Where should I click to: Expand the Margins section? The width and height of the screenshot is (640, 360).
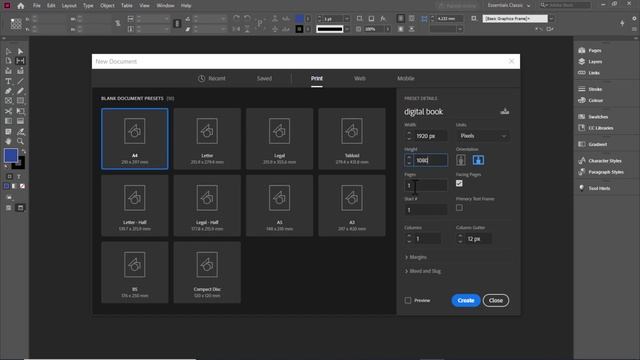pyautogui.click(x=416, y=257)
